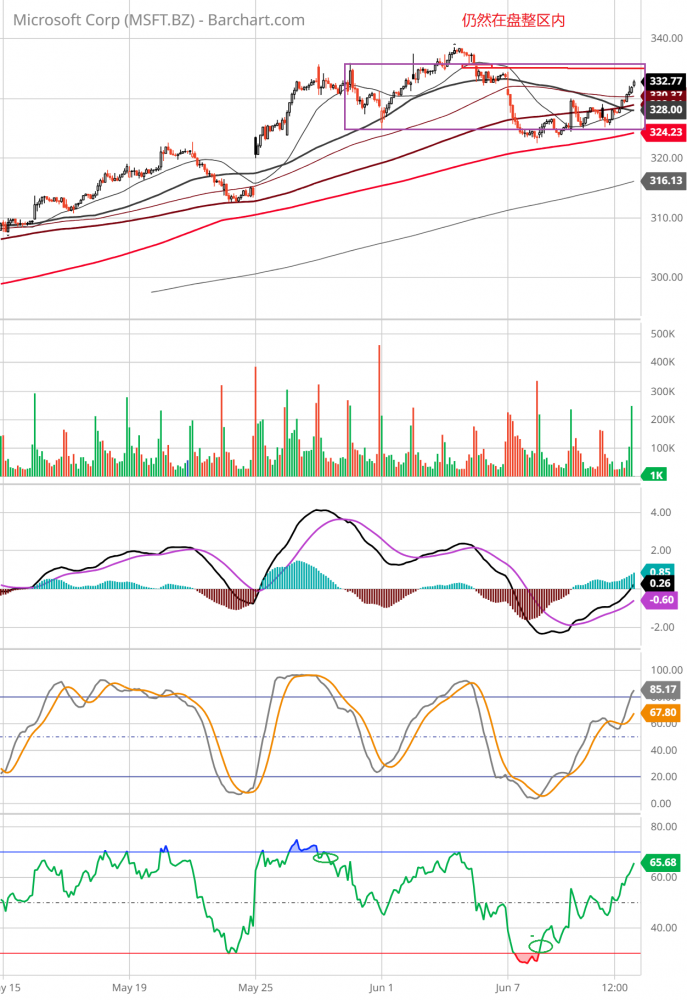Viewport: 687px width, 1000px height.
Task: Click the red oversold RSI shaded area
Action: tap(527, 957)
